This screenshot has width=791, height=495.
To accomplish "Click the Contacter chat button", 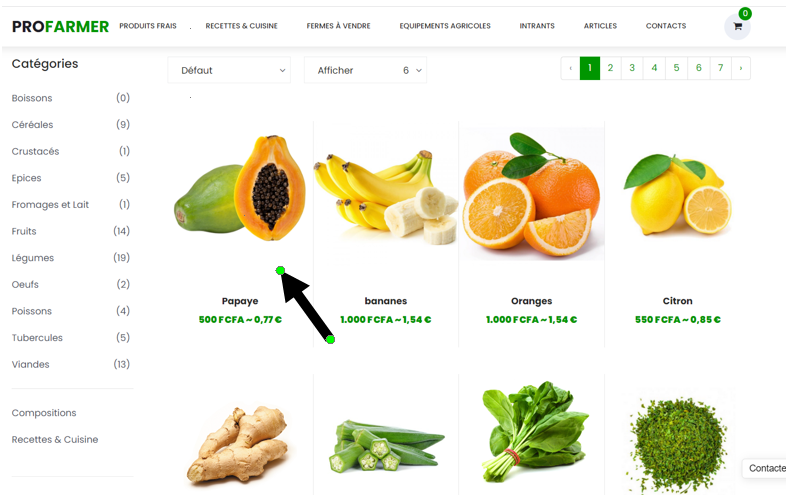I will point(766,468).
